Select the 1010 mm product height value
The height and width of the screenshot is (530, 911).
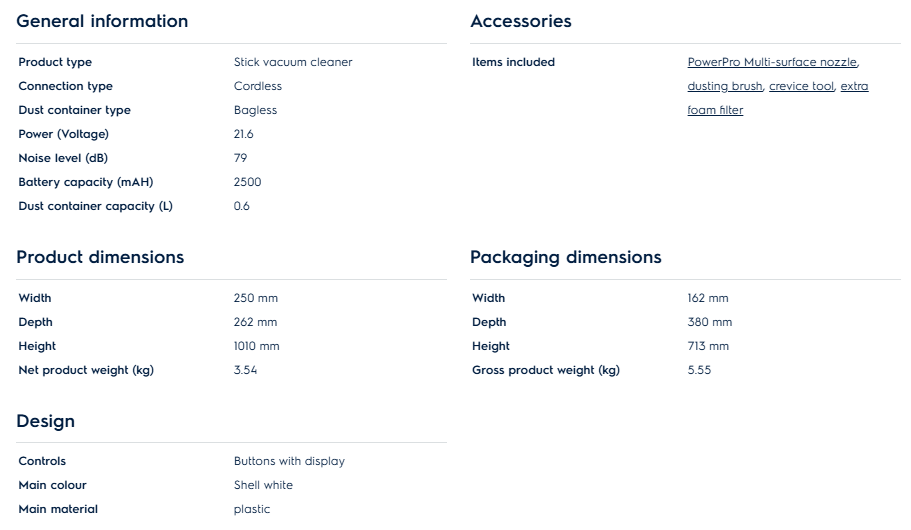(x=257, y=346)
